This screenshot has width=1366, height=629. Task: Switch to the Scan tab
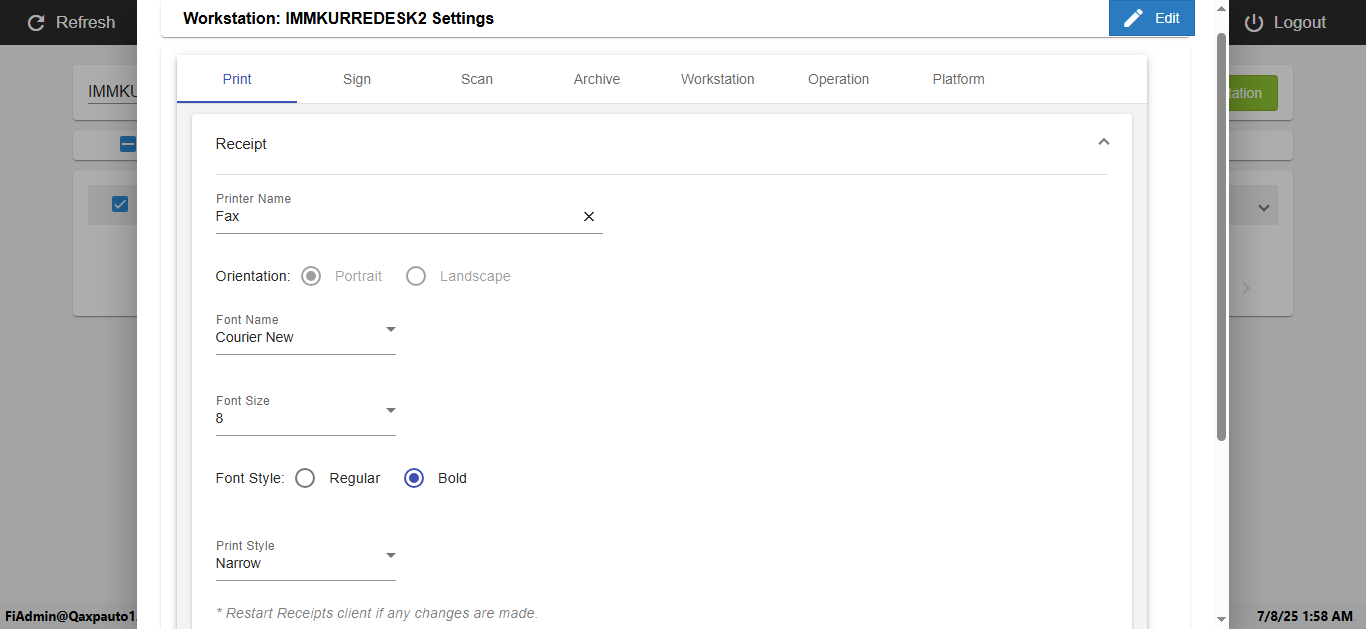point(477,79)
